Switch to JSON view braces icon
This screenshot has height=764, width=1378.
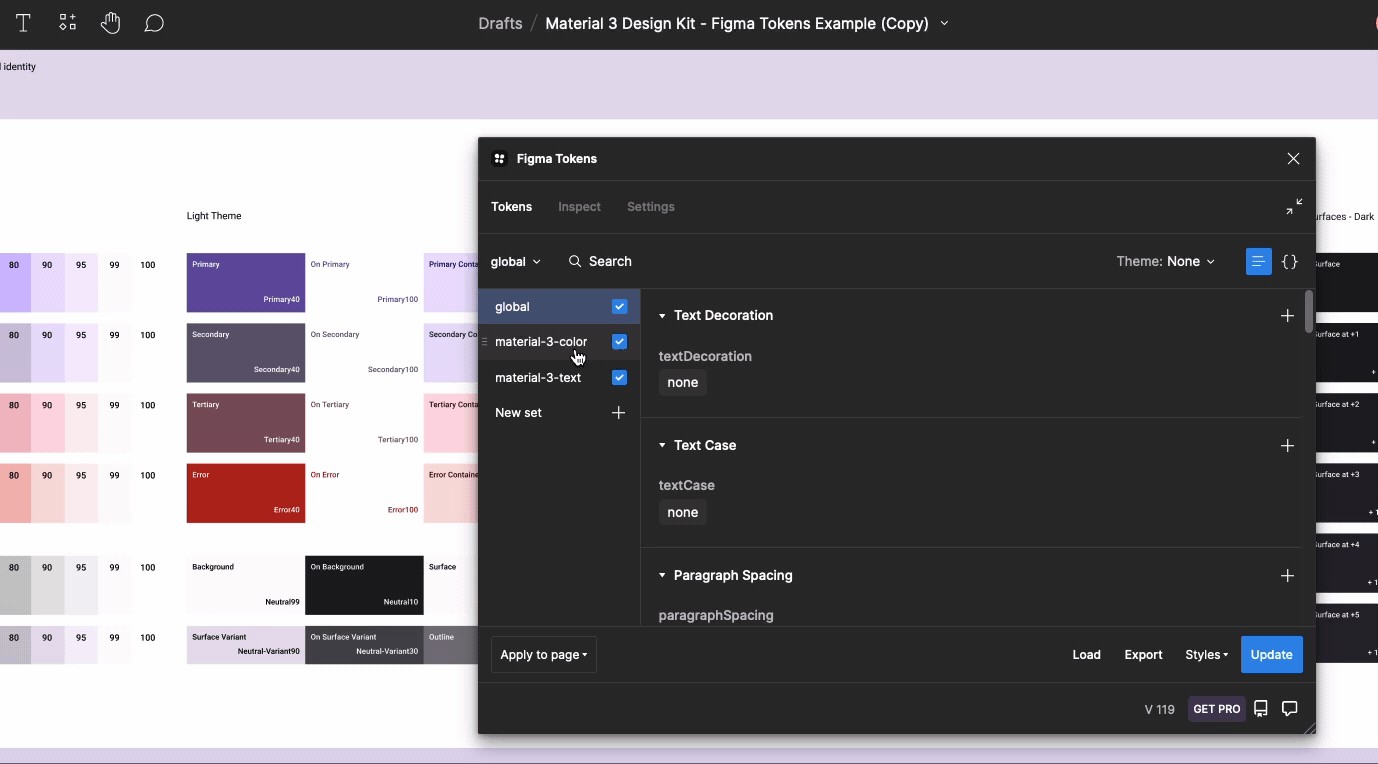[x=1290, y=261]
